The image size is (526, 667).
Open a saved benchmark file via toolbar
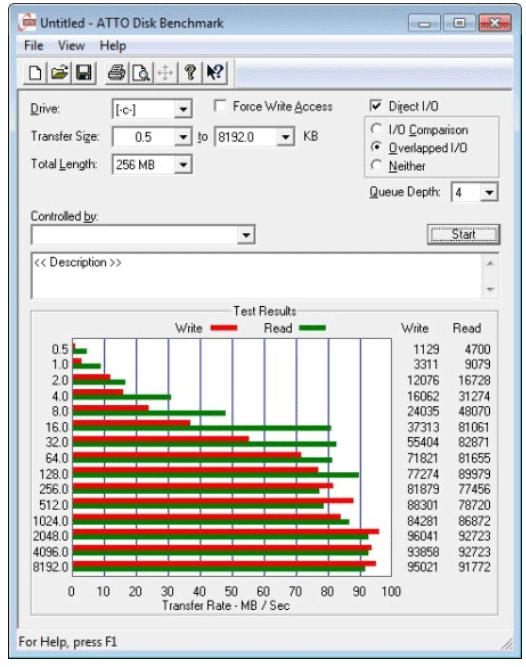[x=60, y=73]
